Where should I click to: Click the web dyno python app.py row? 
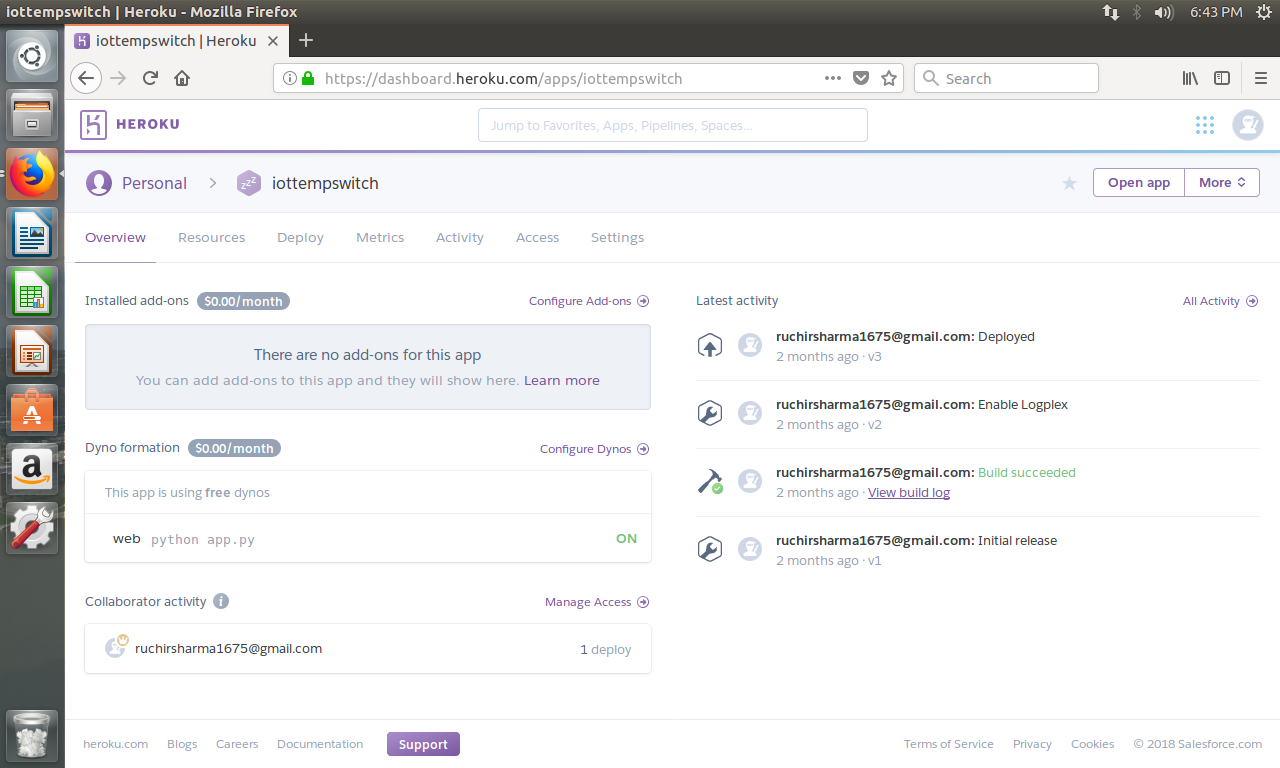pyautogui.click(x=368, y=538)
